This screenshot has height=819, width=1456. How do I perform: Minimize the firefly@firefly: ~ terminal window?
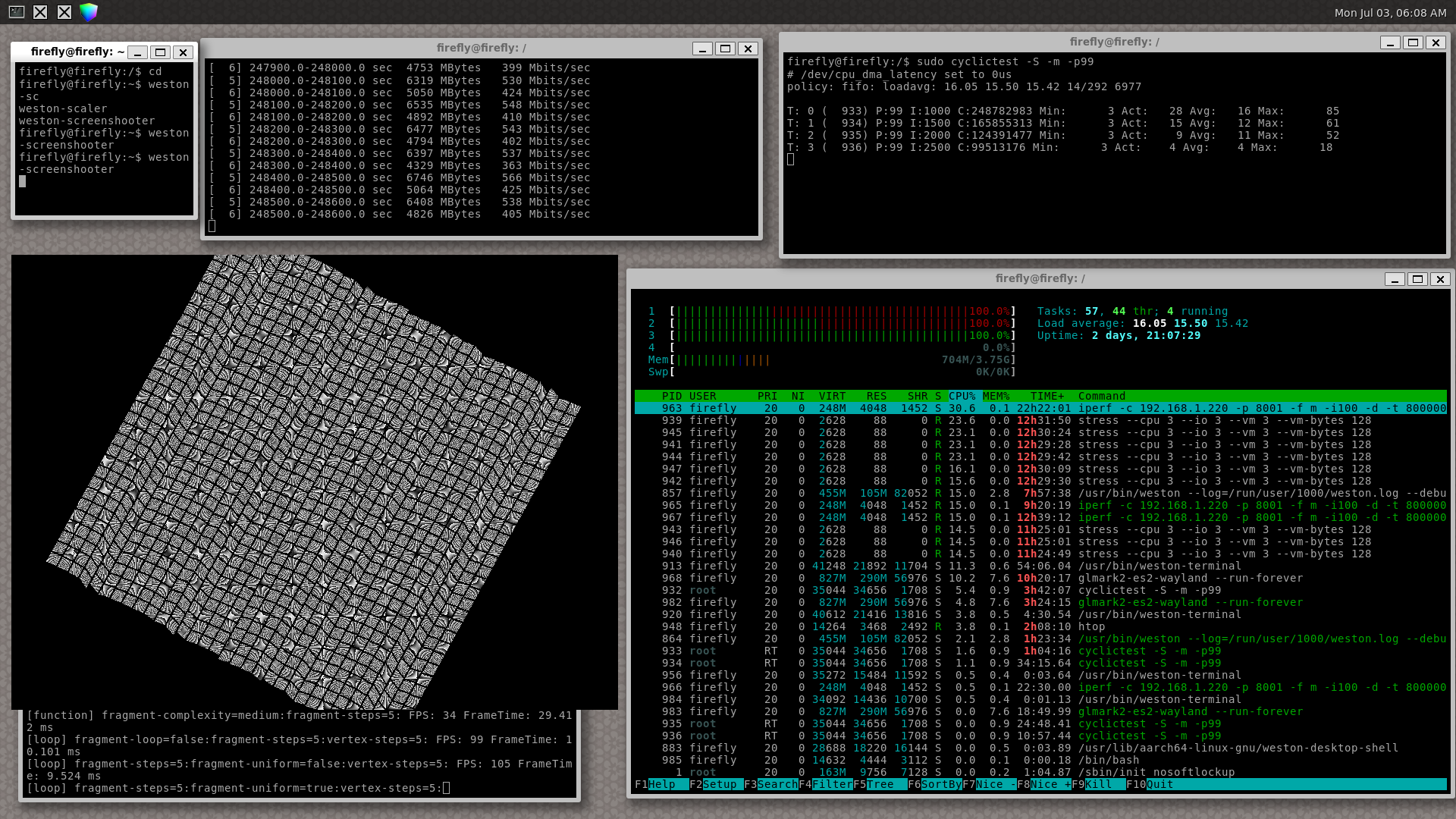tap(137, 52)
